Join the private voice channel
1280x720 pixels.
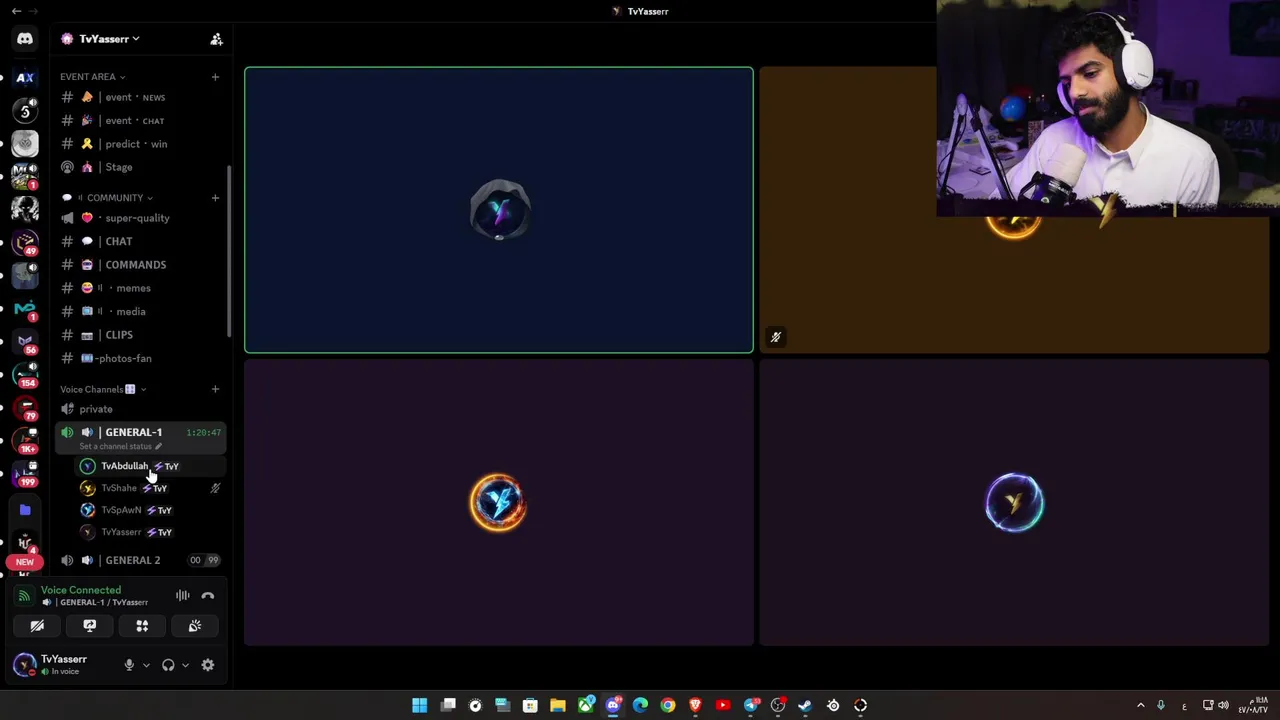140,409
